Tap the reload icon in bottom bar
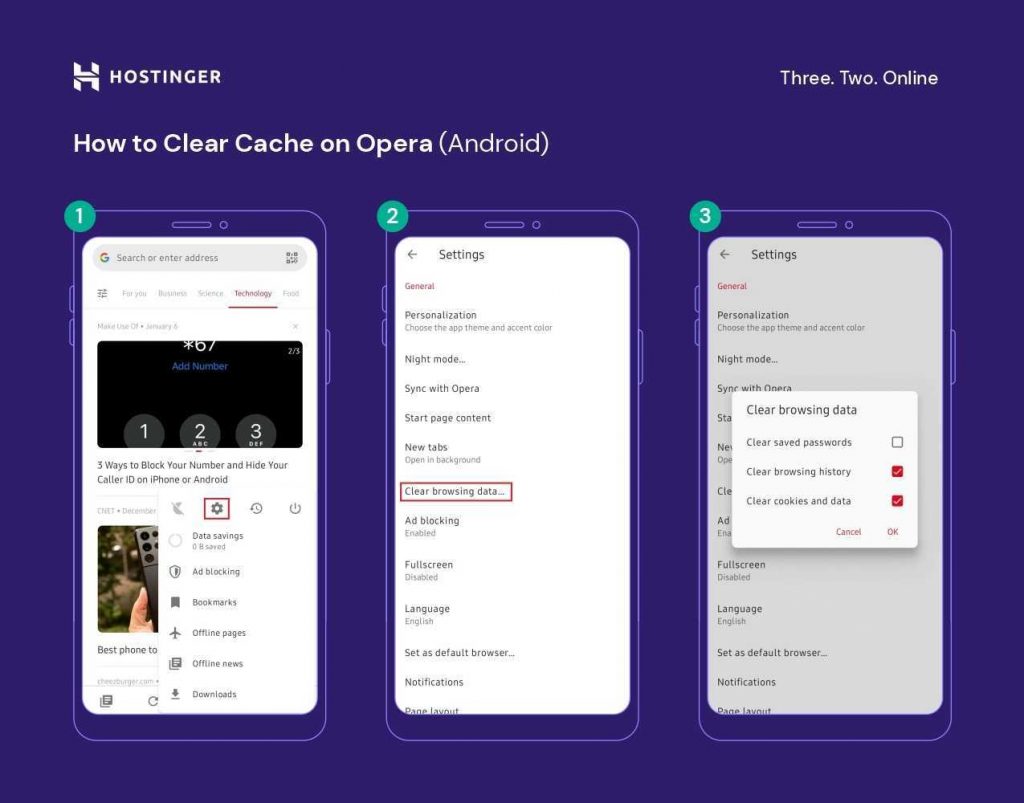Screen dimensions: 1024x803 (152, 701)
